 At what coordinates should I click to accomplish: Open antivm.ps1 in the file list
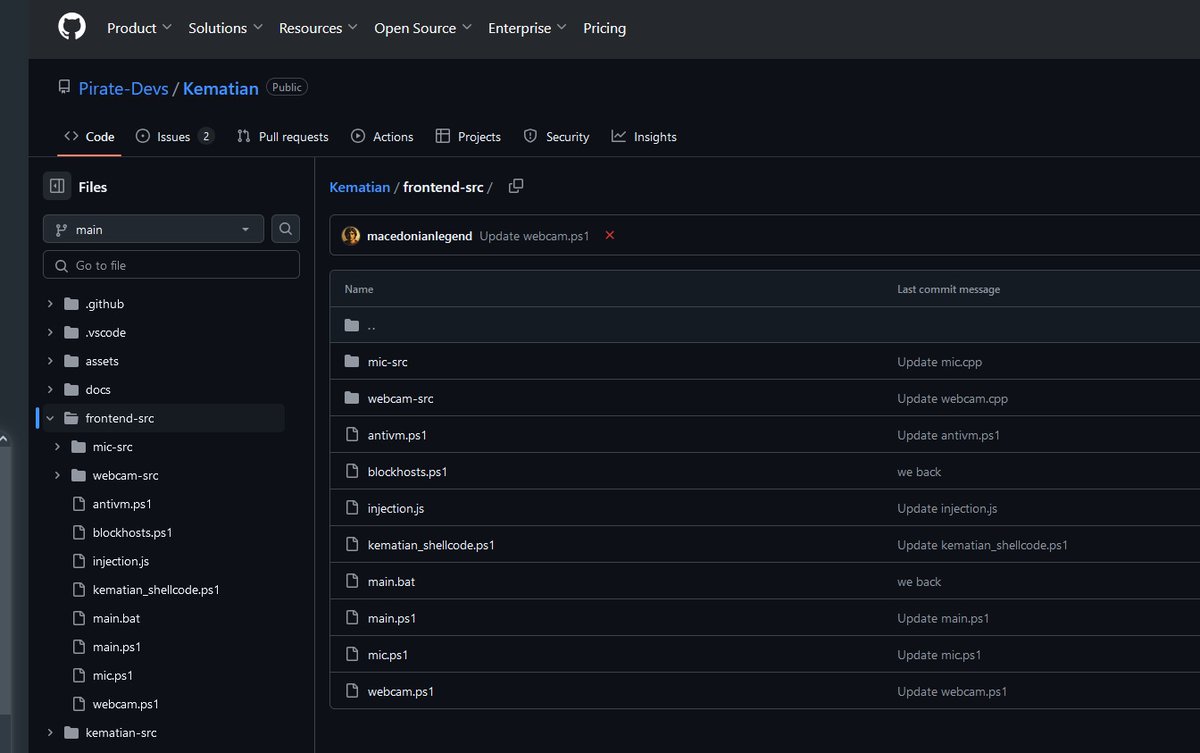[x=397, y=435]
